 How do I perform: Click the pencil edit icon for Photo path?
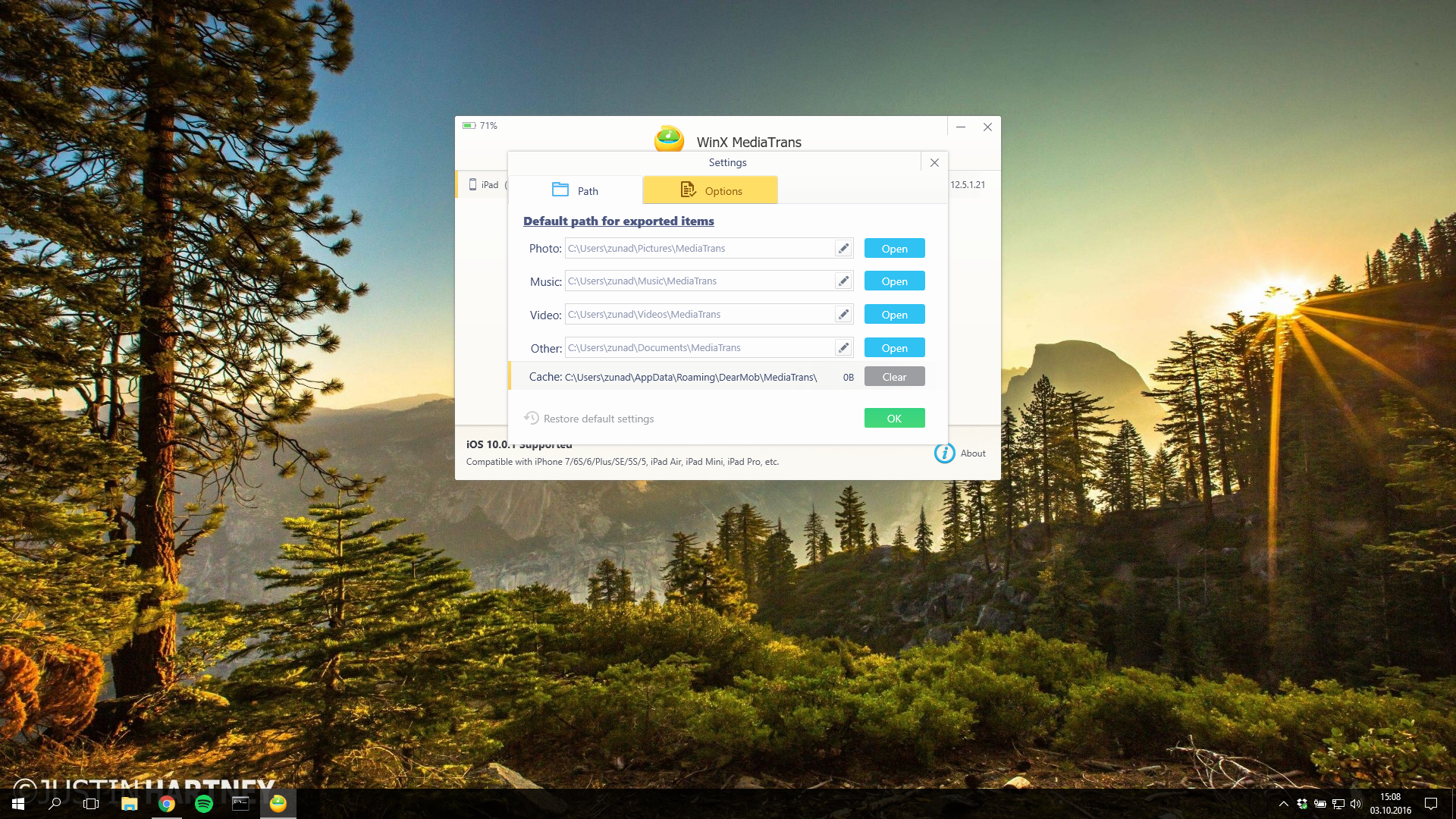click(x=843, y=249)
